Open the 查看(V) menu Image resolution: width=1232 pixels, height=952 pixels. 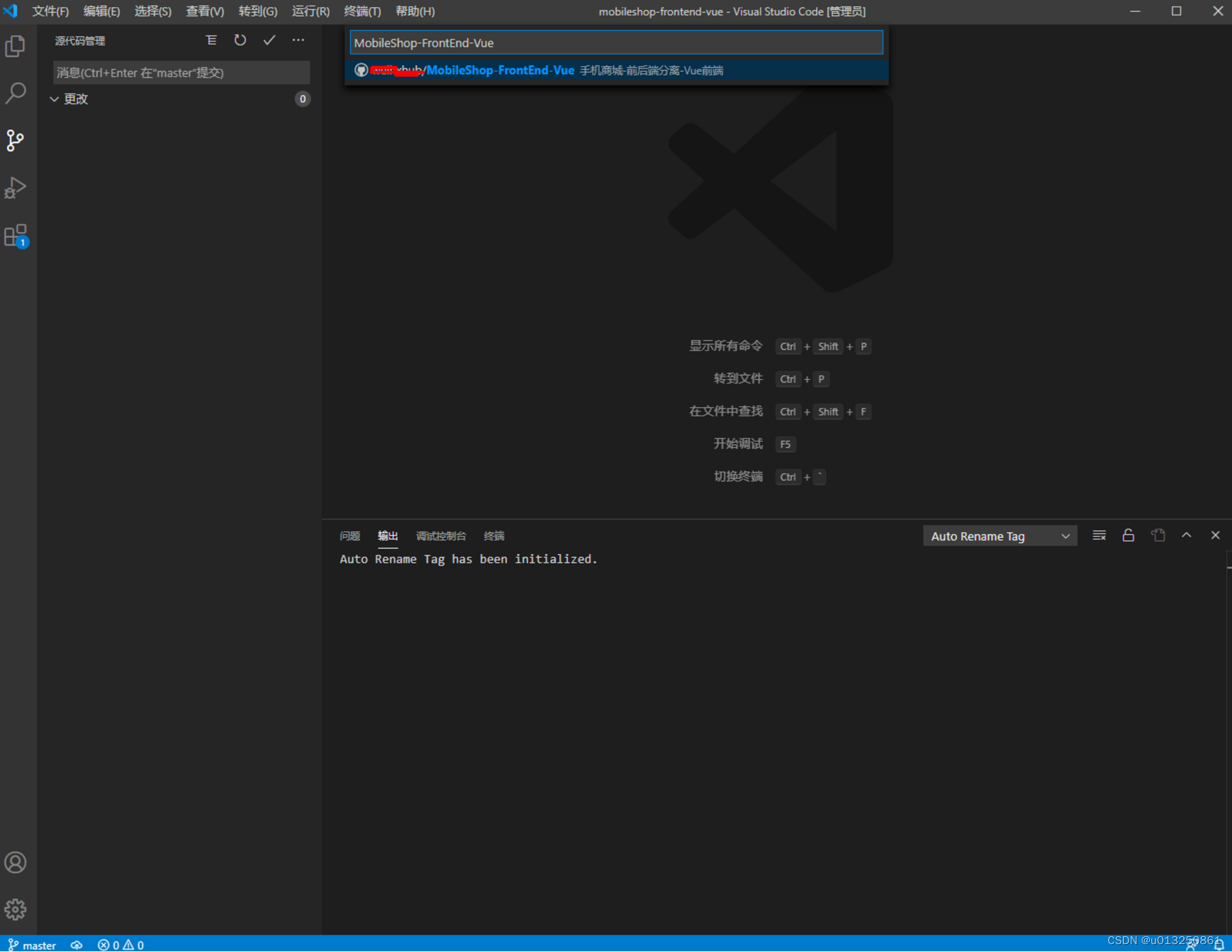[205, 11]
